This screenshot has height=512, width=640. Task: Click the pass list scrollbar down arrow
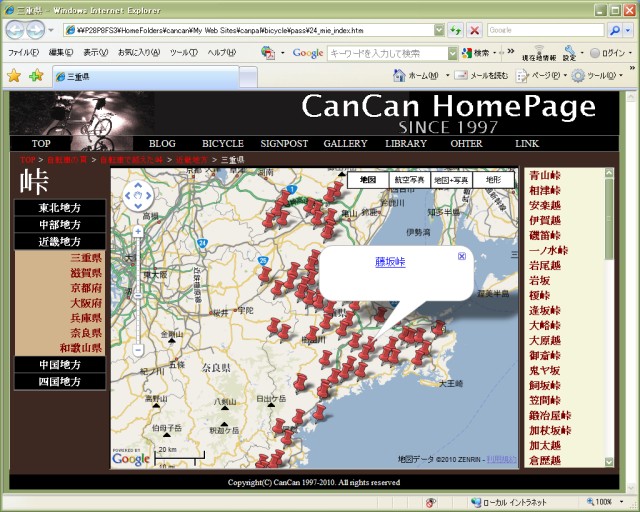609,462
